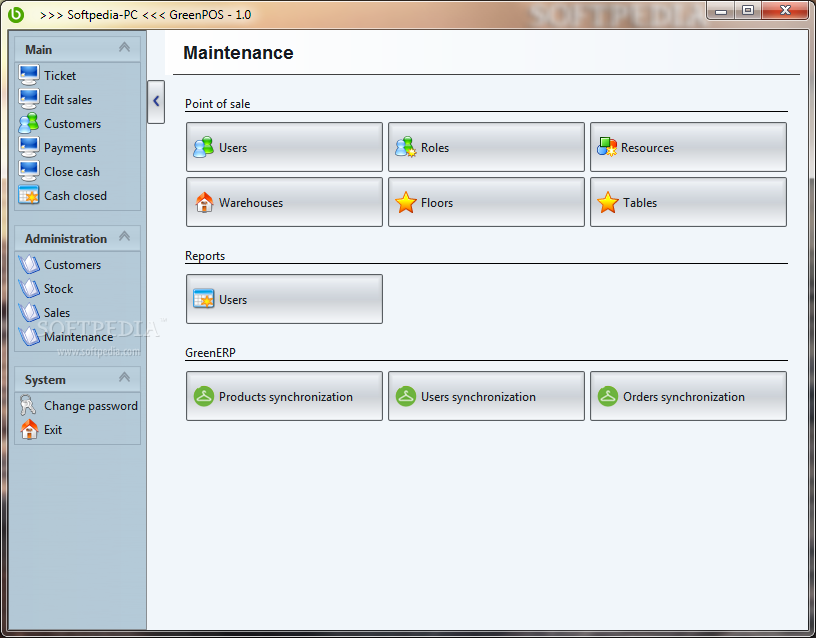The height and width of the screenshot is (638, 816).
Task: Collapse the Main panel section
Action: point(124,47)
